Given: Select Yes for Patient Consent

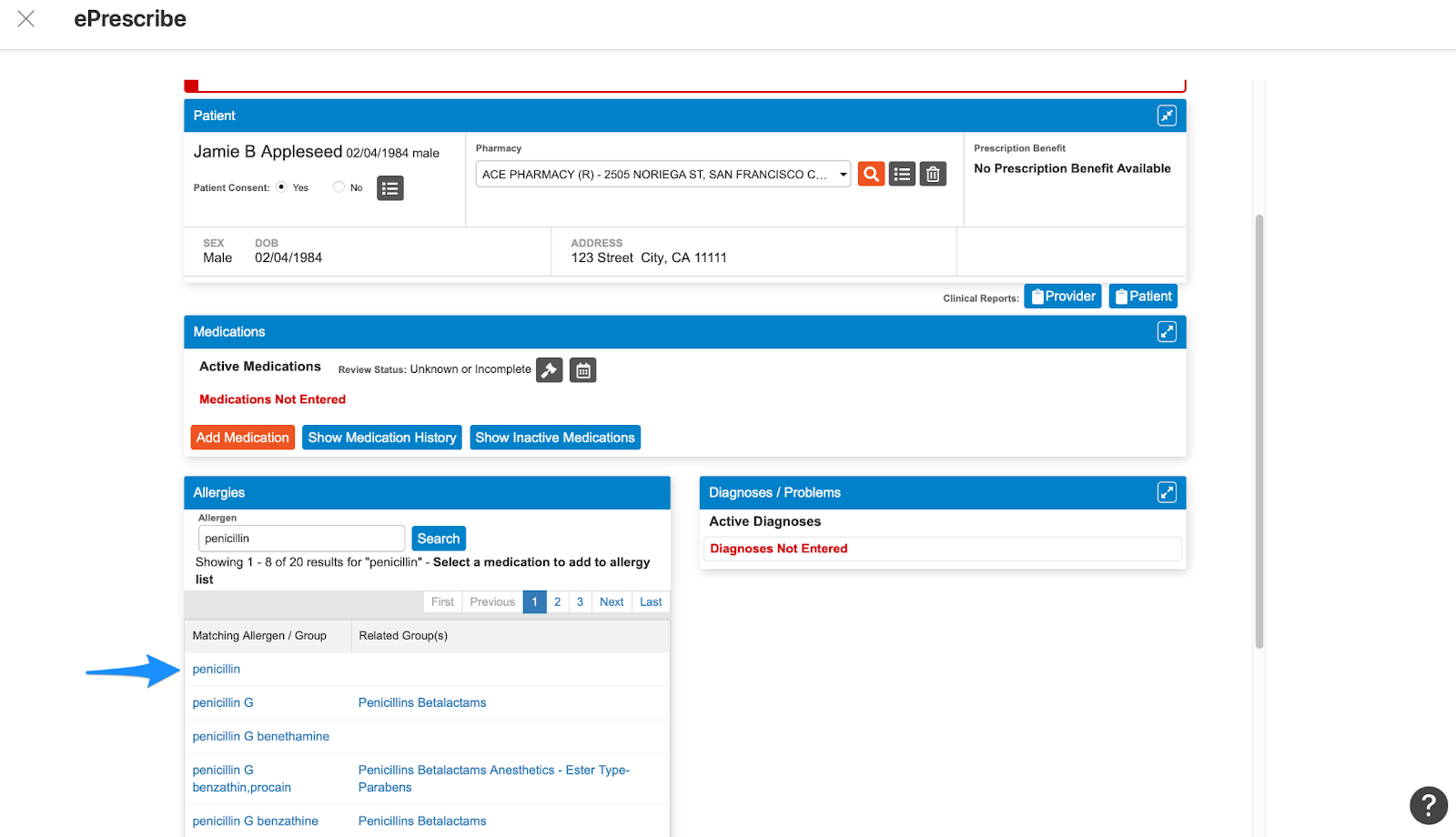Looking at the screenshot, I should coord(281,187).
